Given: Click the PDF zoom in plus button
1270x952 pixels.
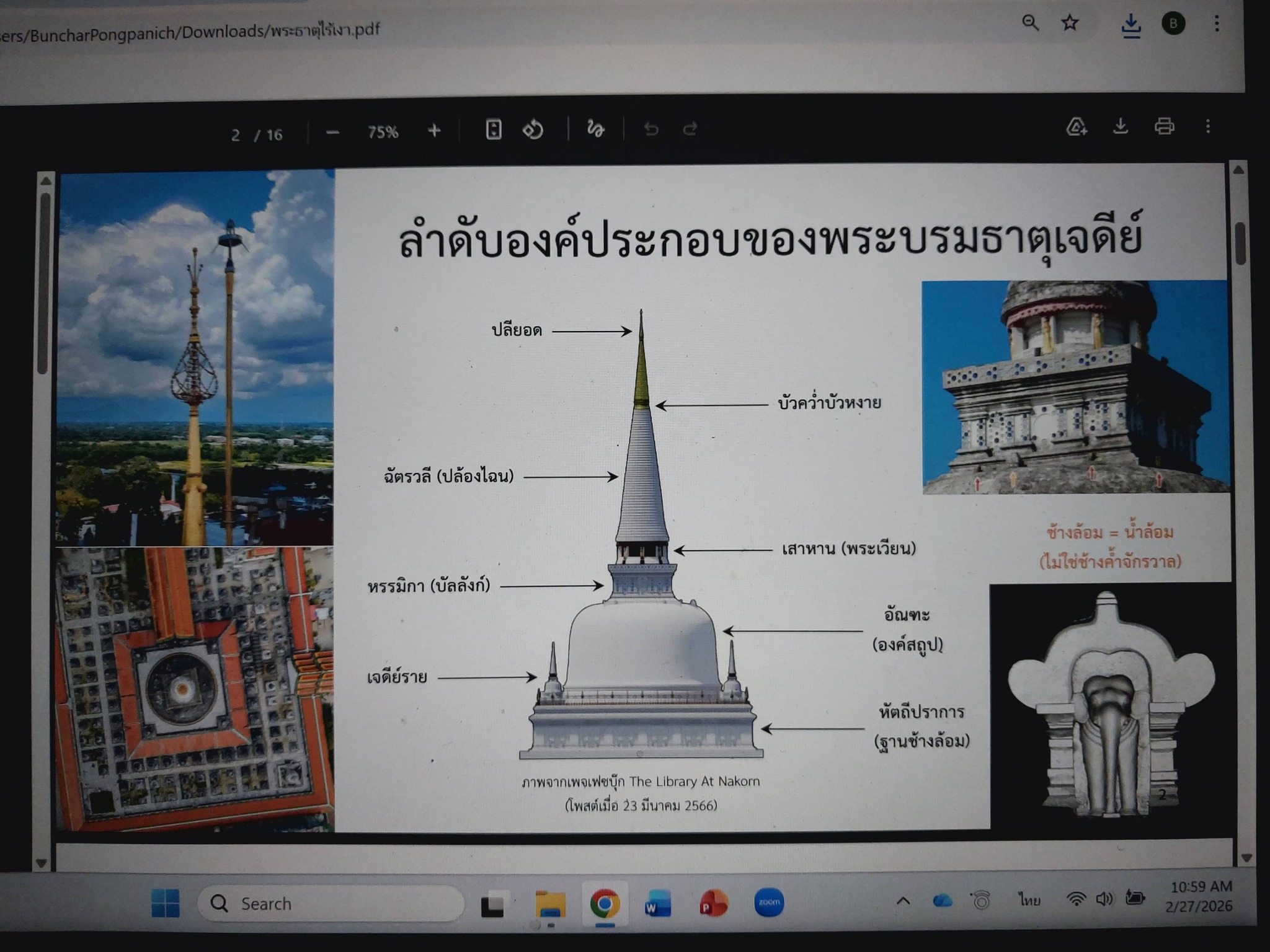Looking at the screenshot, I should (434, 131).
